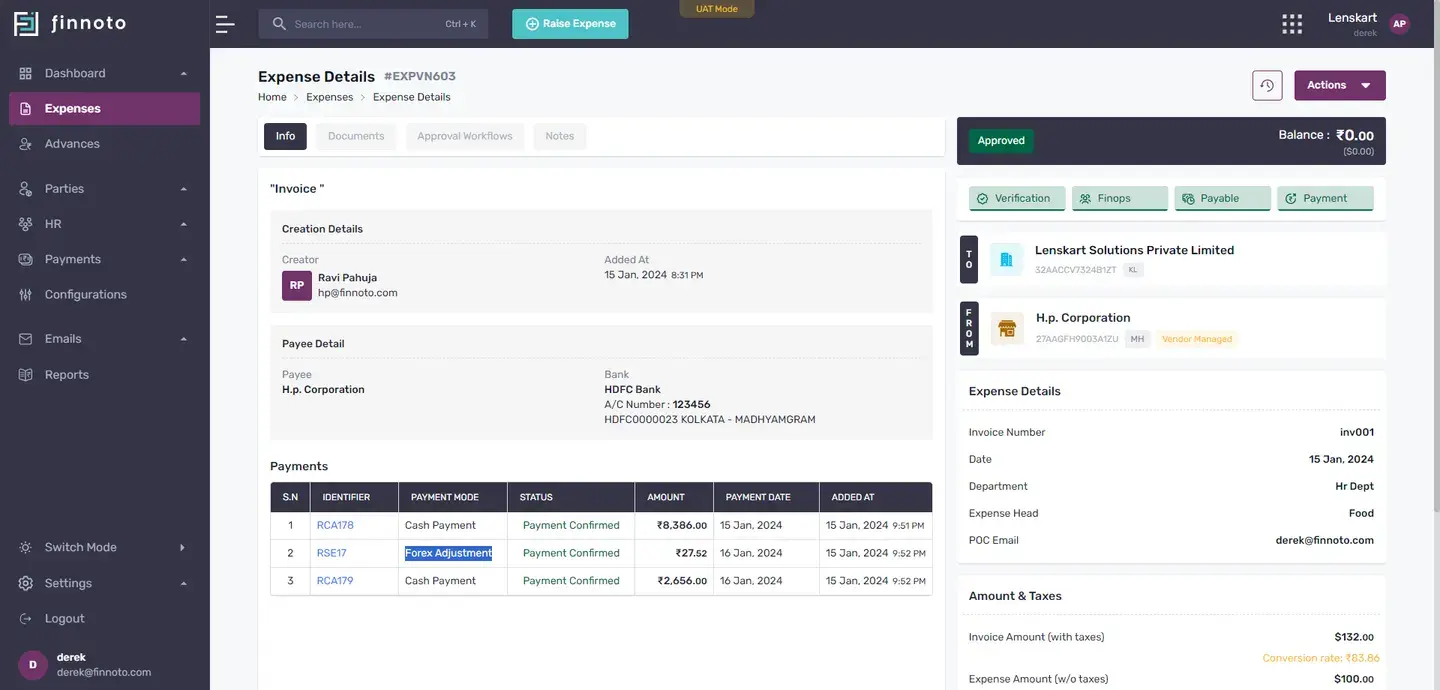
Task: Expand the Settings menu arrow
Action: (183, 584)
